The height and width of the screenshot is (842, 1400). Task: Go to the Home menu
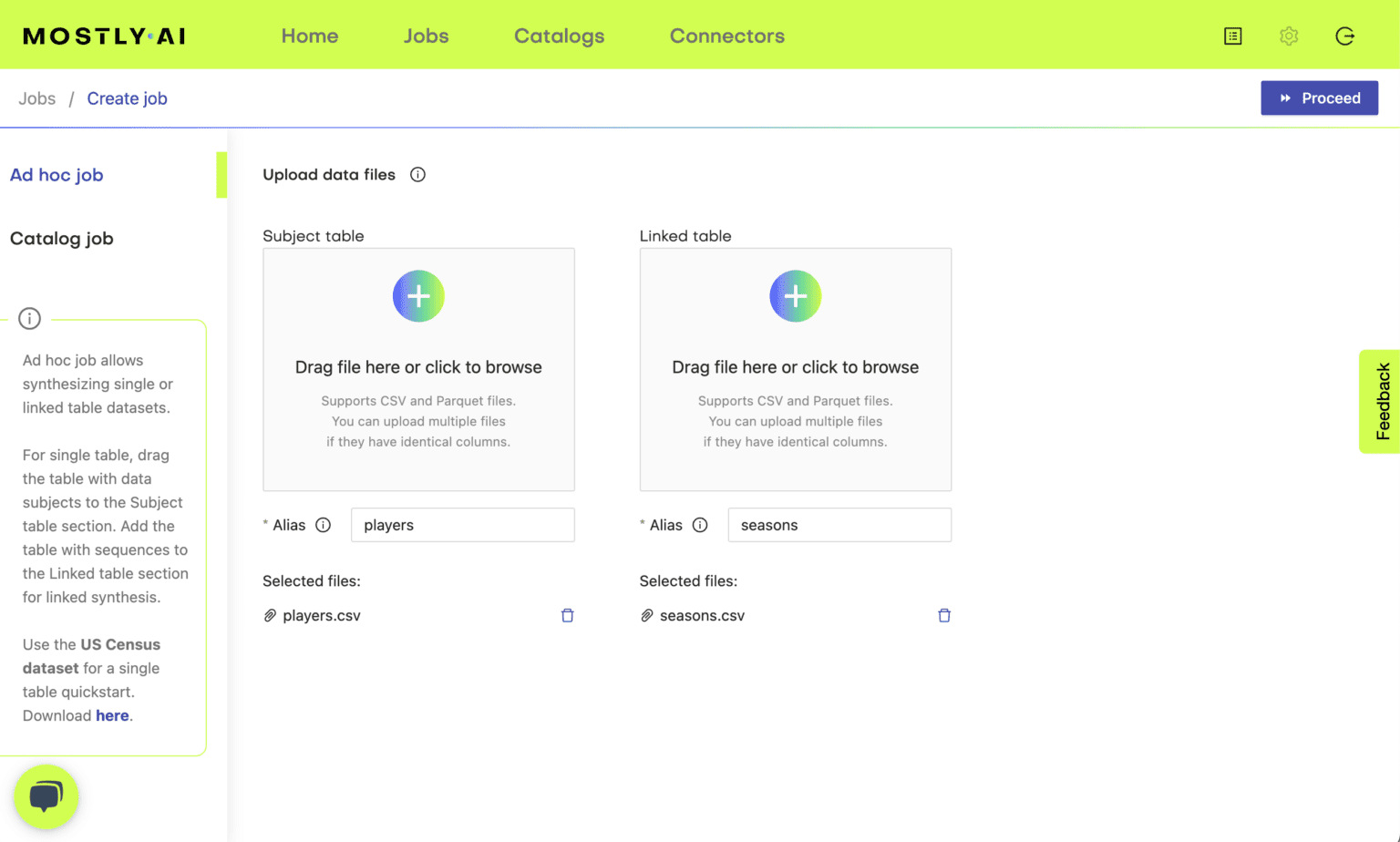310,36
